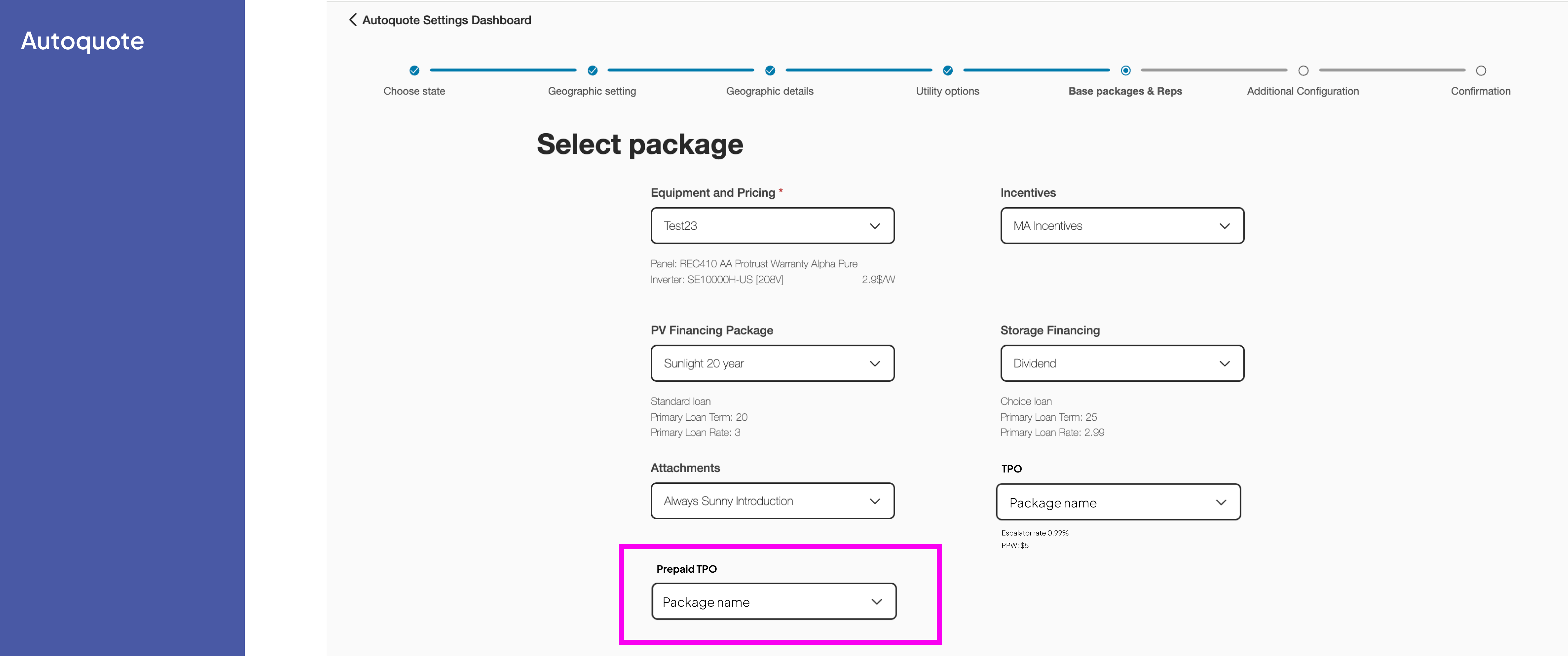The image size is (1568, 656).
Task: Click the progress line before Additional Configuration
Action: coord(1214,71)
